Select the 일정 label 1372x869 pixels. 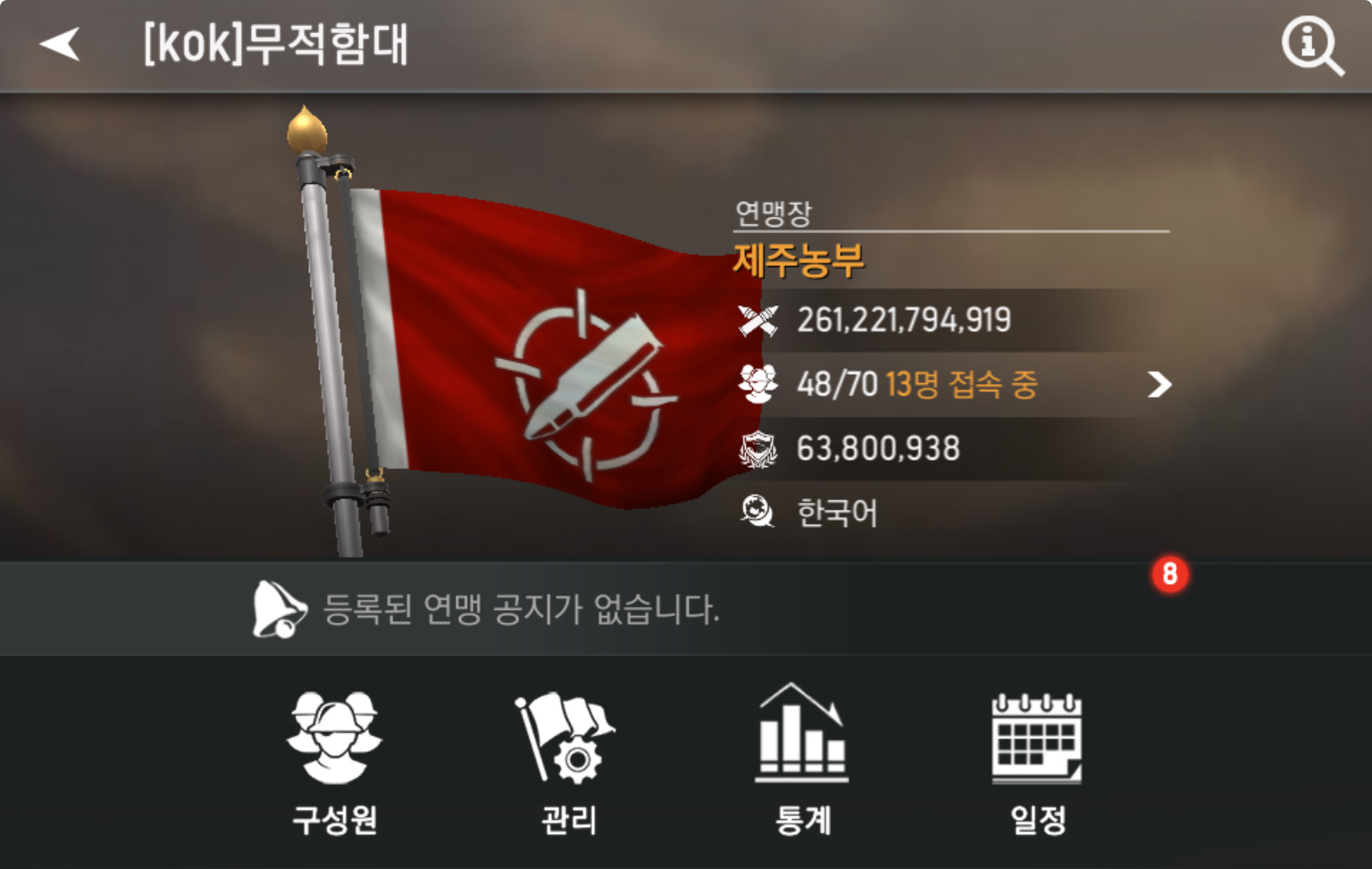(x=1038, y=819)
